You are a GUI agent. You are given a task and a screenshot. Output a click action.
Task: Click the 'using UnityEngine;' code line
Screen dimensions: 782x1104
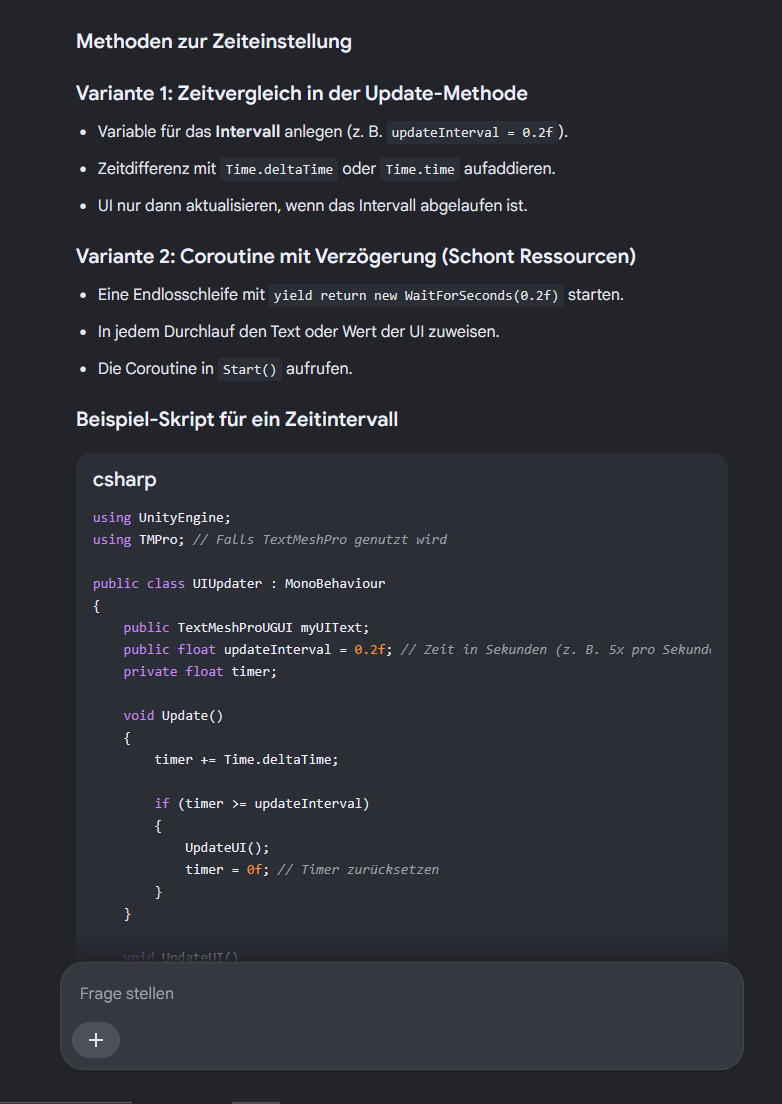pos(162,518)
